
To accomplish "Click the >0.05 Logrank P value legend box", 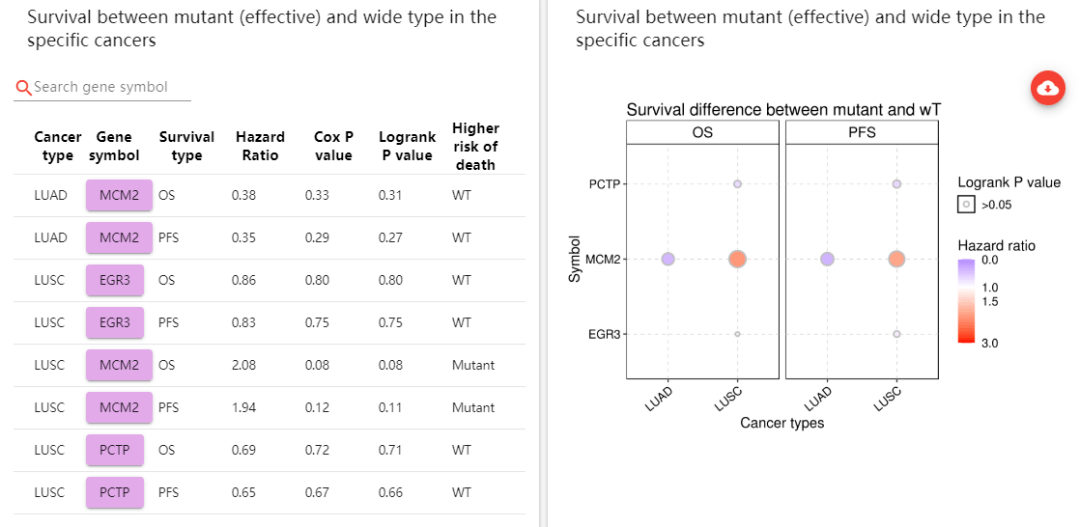I will point(966,204).
